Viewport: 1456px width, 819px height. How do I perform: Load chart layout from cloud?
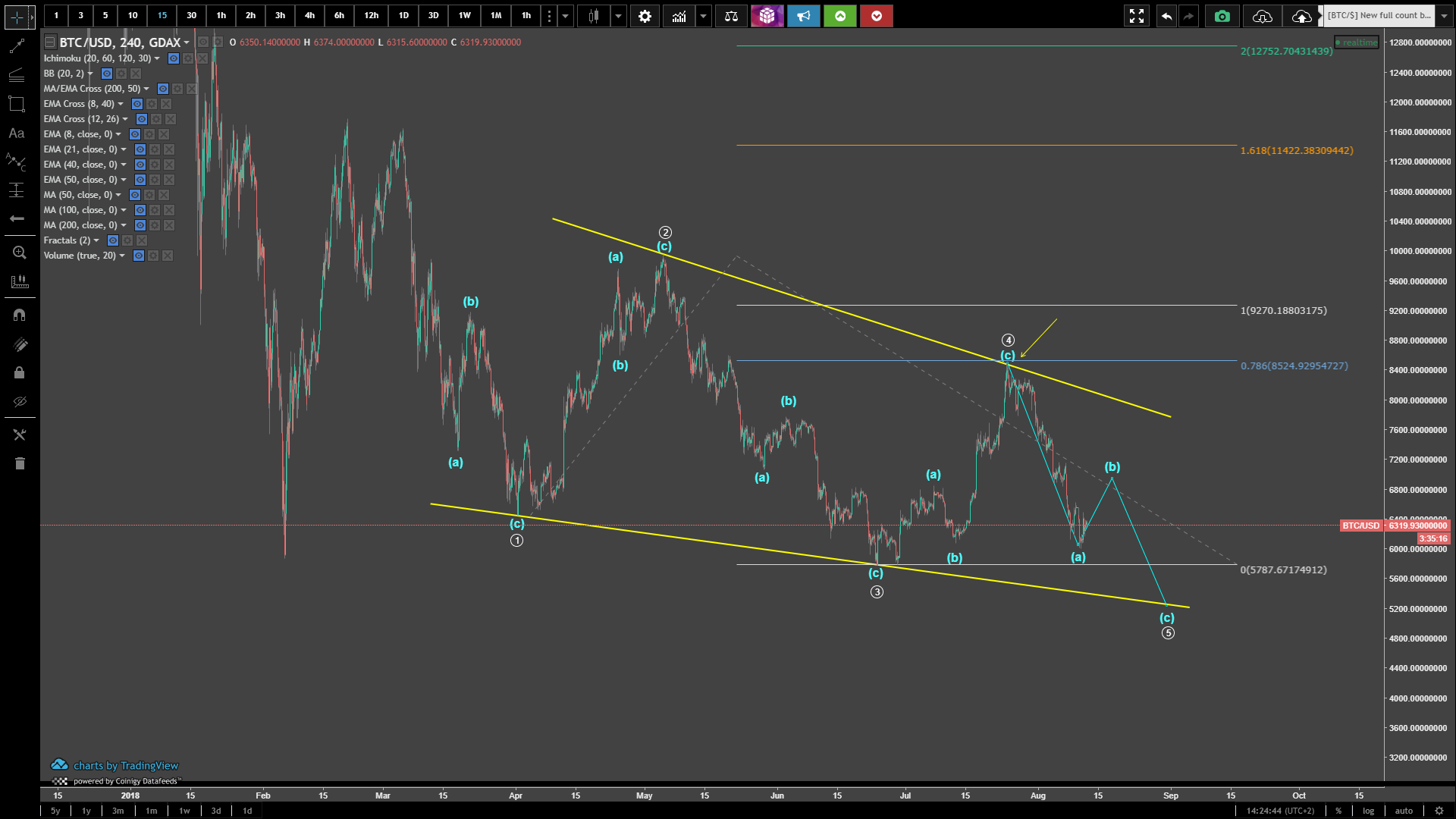click(x=1263, y=16)
